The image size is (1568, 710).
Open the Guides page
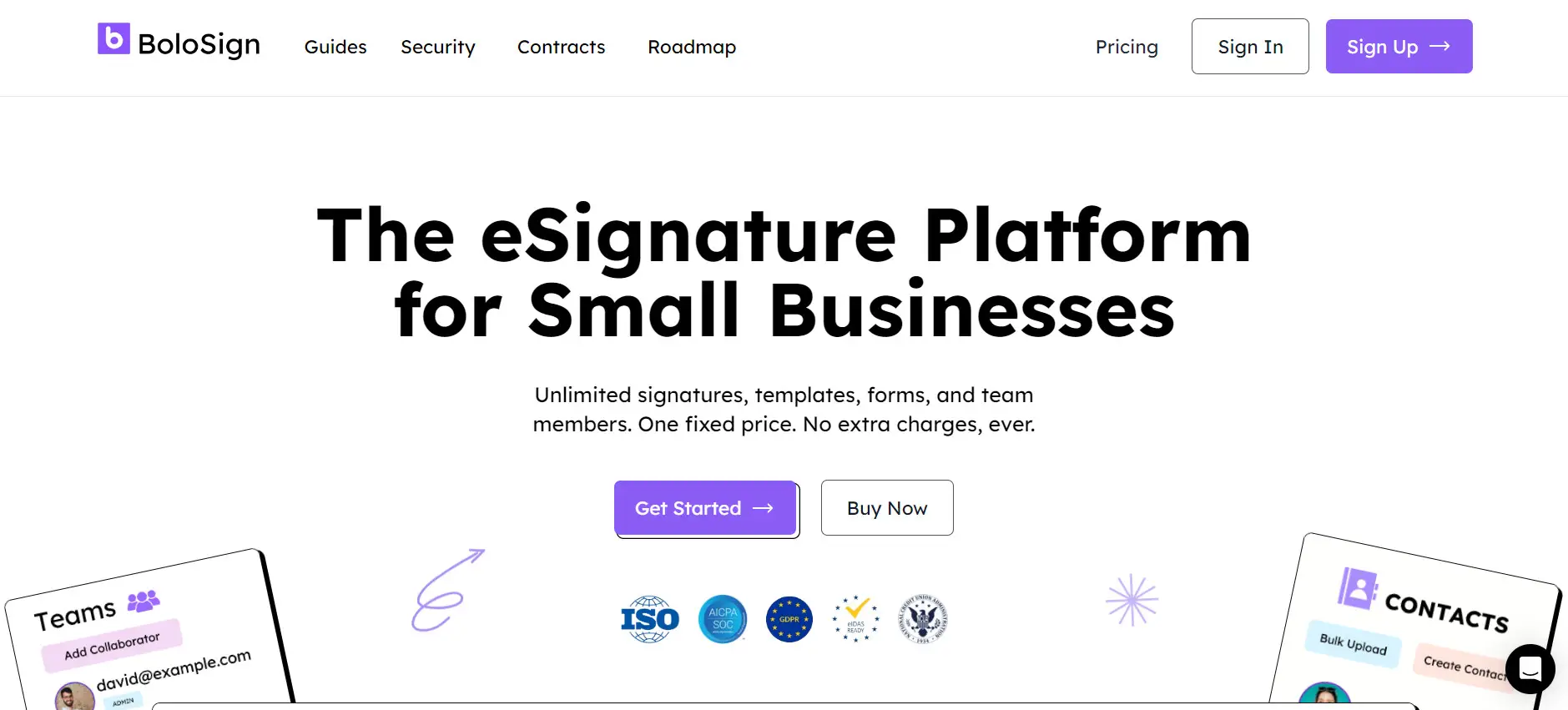335,47
